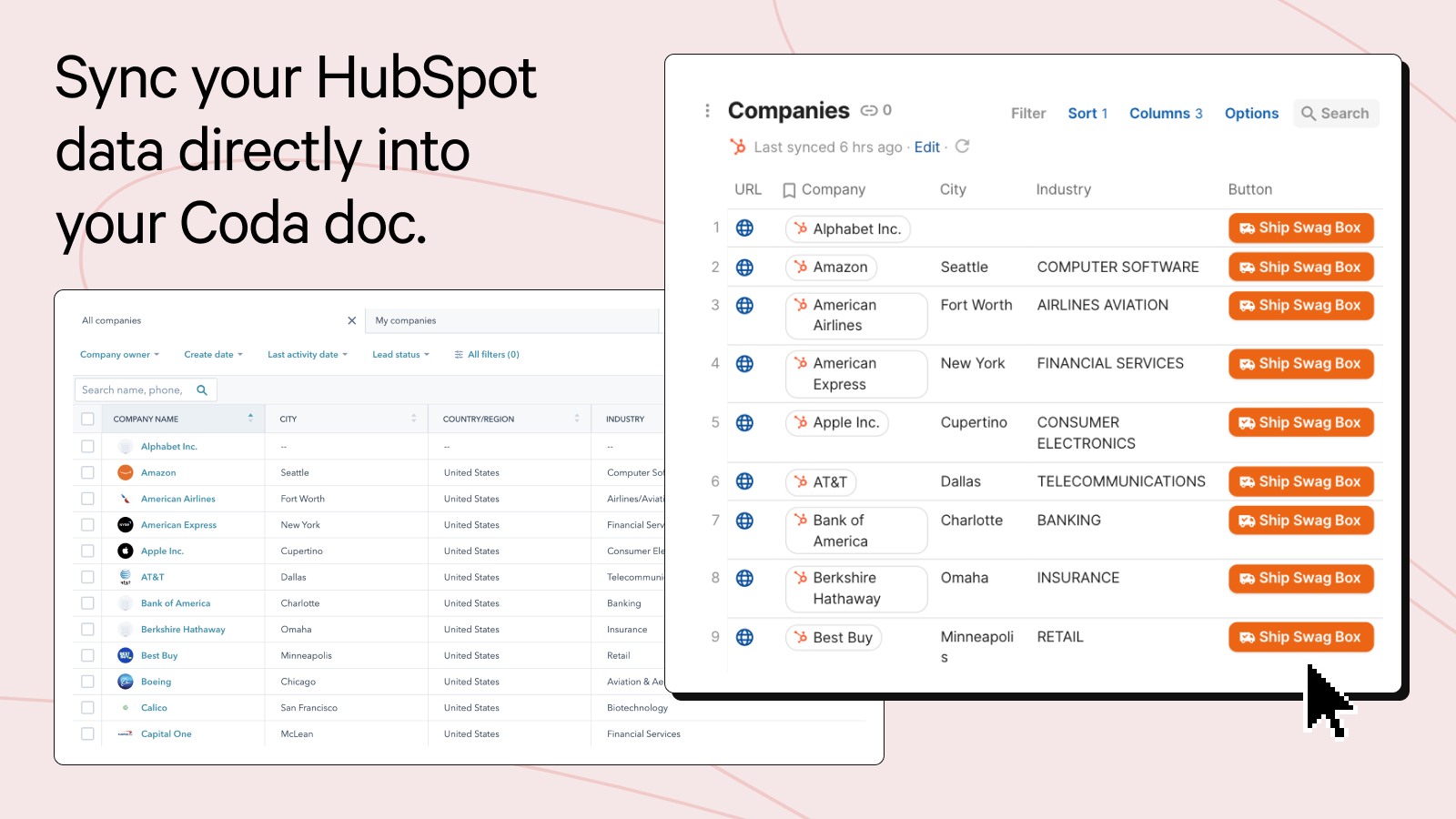The height and width of the screenshot is (819, 1456).
Task: Click Ship Swag Box for AT&T
Action: coord(1301,481)
